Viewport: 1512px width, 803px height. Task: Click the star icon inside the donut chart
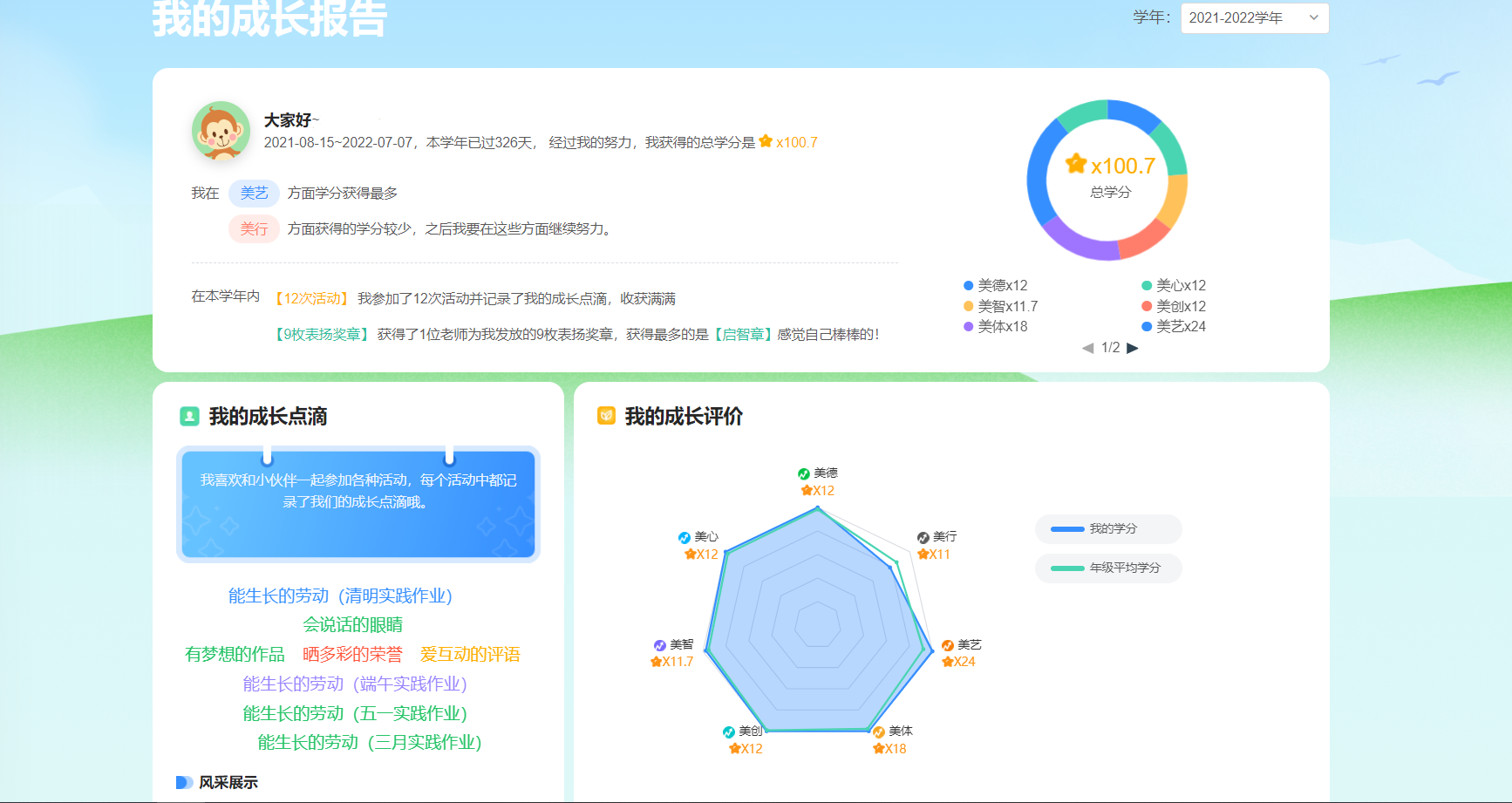1076,164
